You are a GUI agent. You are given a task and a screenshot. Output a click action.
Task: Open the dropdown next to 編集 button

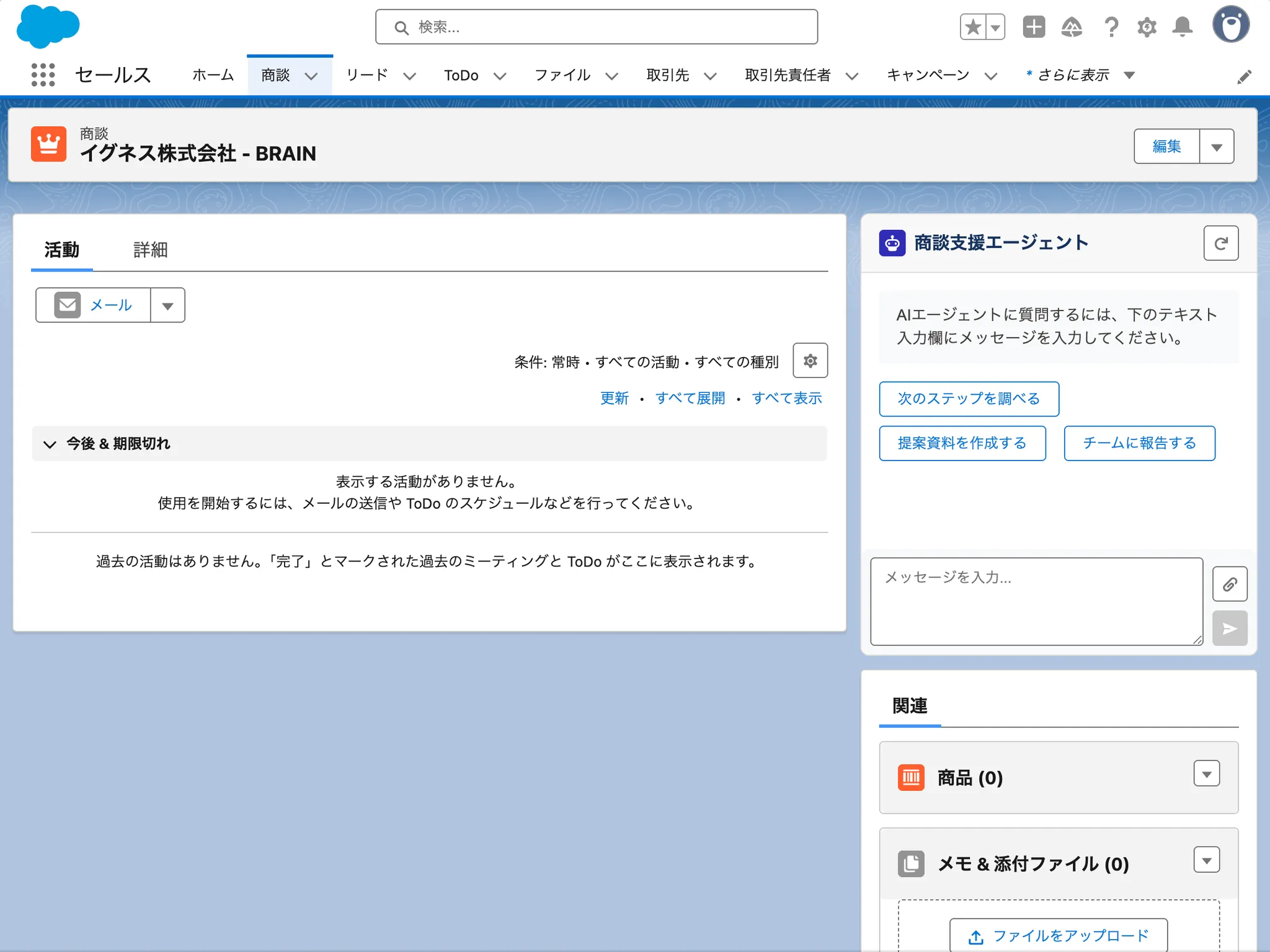click(x=1217, y=147)
